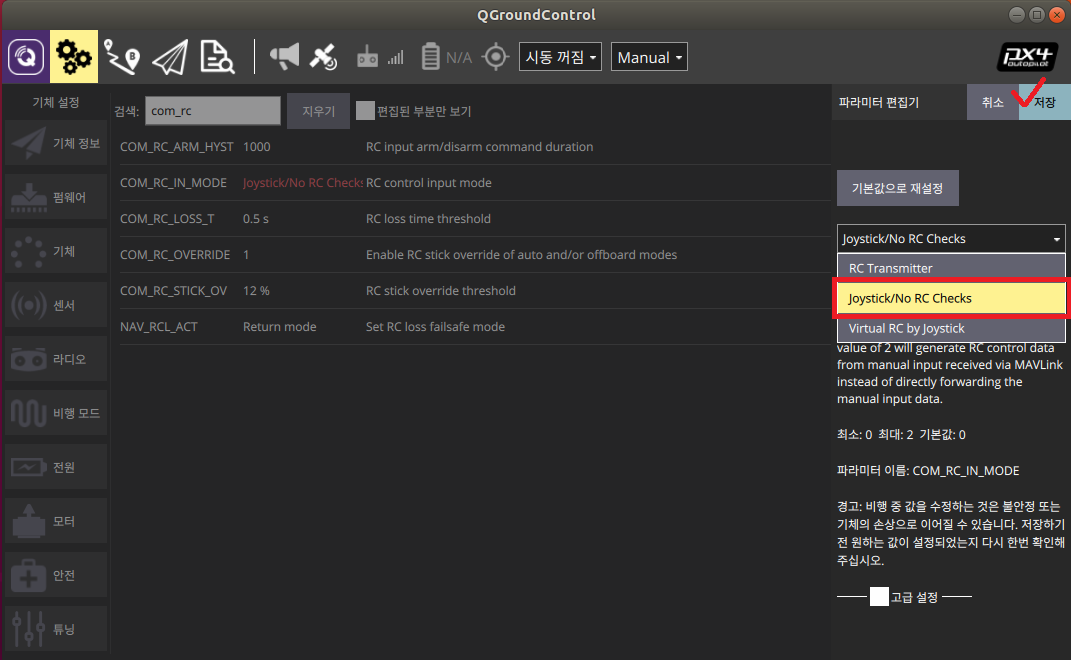The image size is (1071, 660).
Task: Open the QGroundControl application settings icon
Action: click(26, 57)
